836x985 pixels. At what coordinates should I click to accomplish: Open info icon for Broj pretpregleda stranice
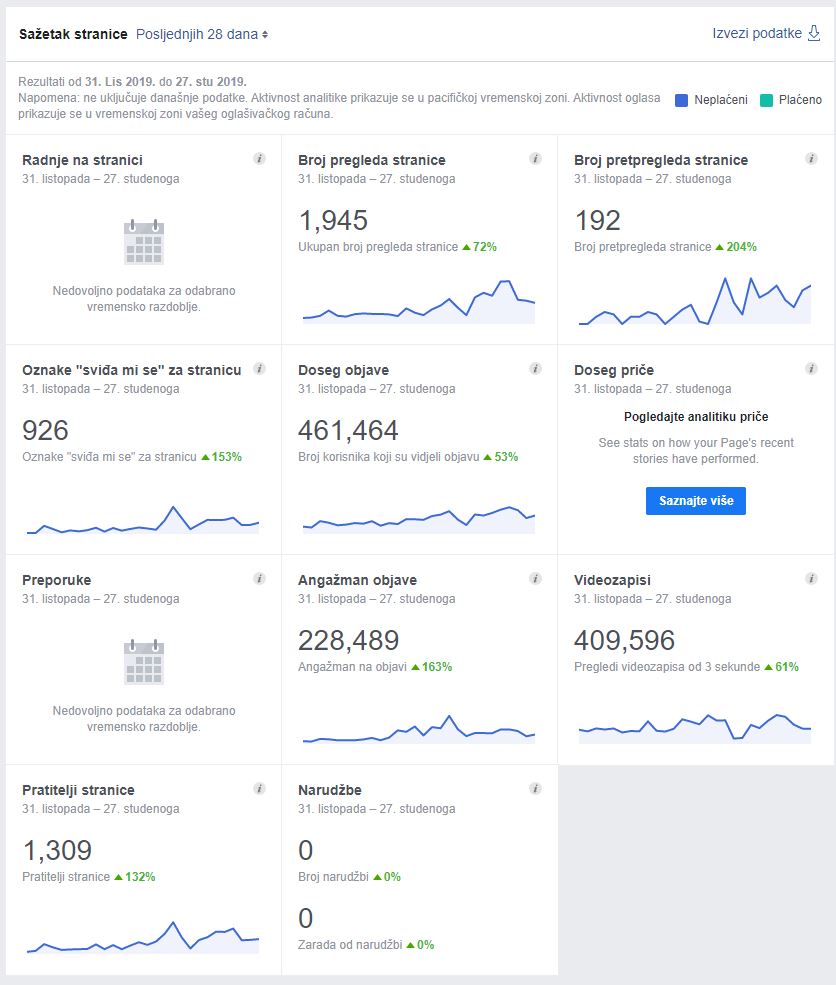[x=811, y=159]
